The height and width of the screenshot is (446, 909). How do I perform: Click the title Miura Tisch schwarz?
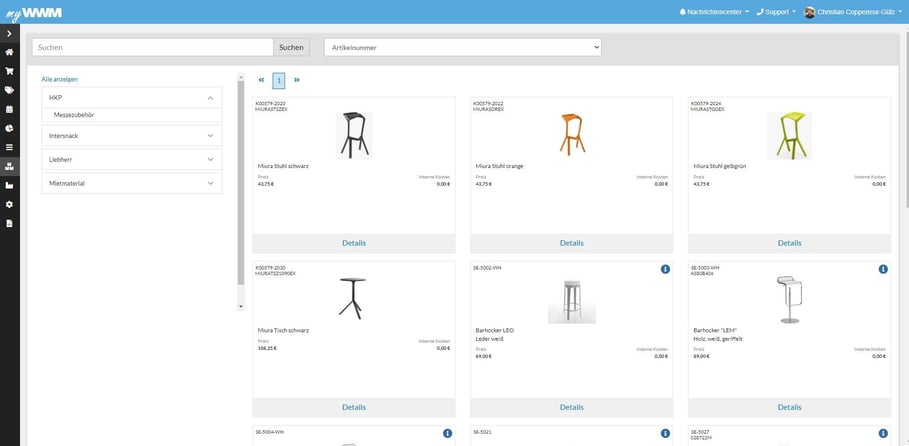pyautogui.click(x=283, y=330)
